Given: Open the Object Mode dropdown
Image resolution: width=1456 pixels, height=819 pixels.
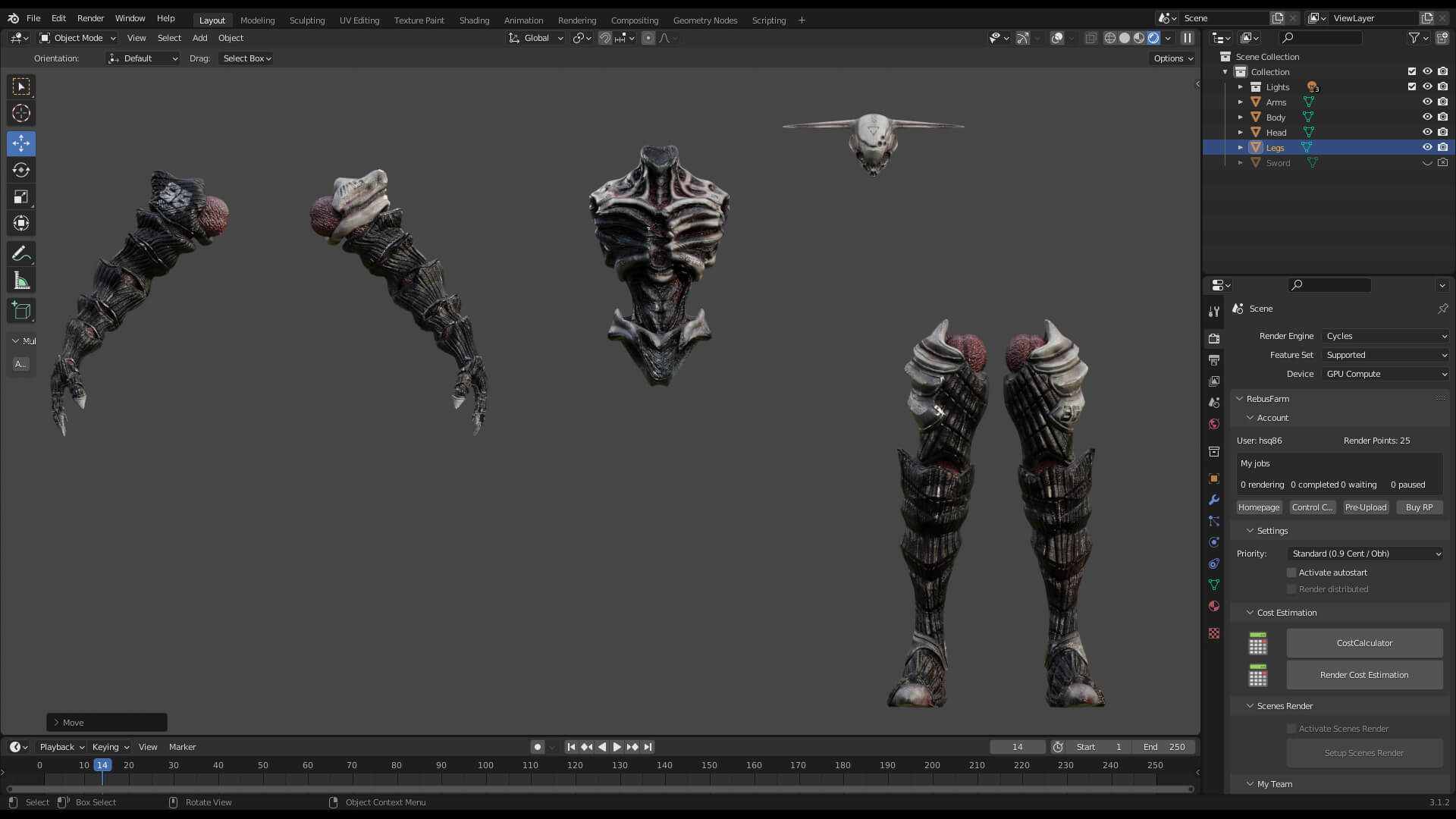Looking at the screenshot, I should (x=77, y=38).
